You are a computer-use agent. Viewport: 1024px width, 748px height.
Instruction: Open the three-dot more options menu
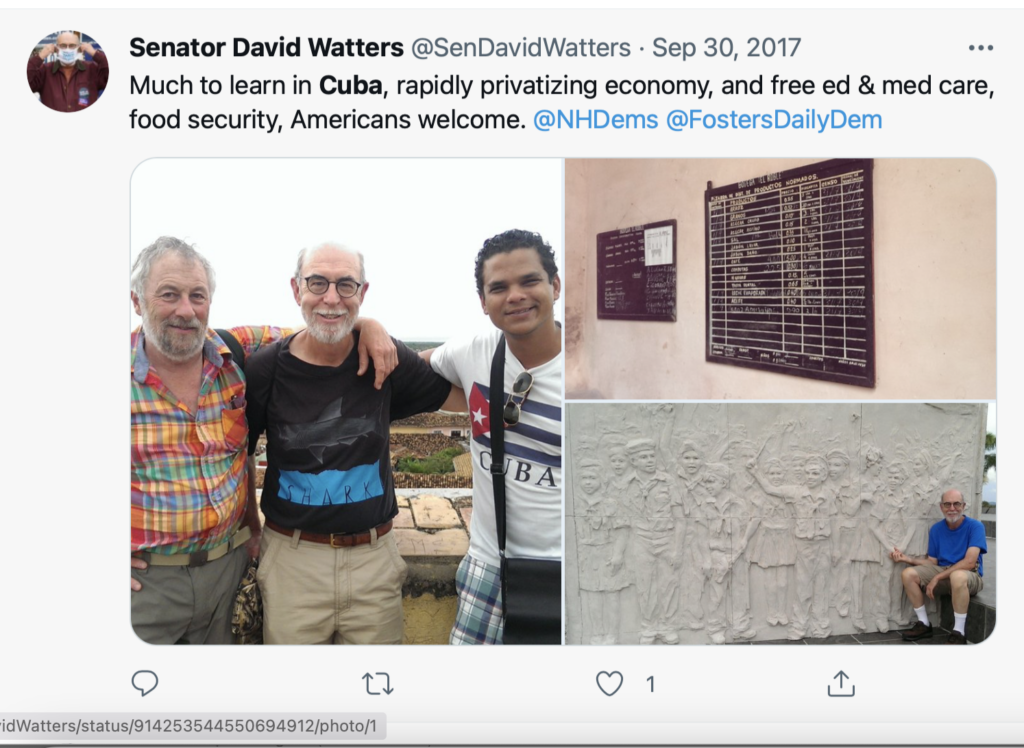(981, 48)
